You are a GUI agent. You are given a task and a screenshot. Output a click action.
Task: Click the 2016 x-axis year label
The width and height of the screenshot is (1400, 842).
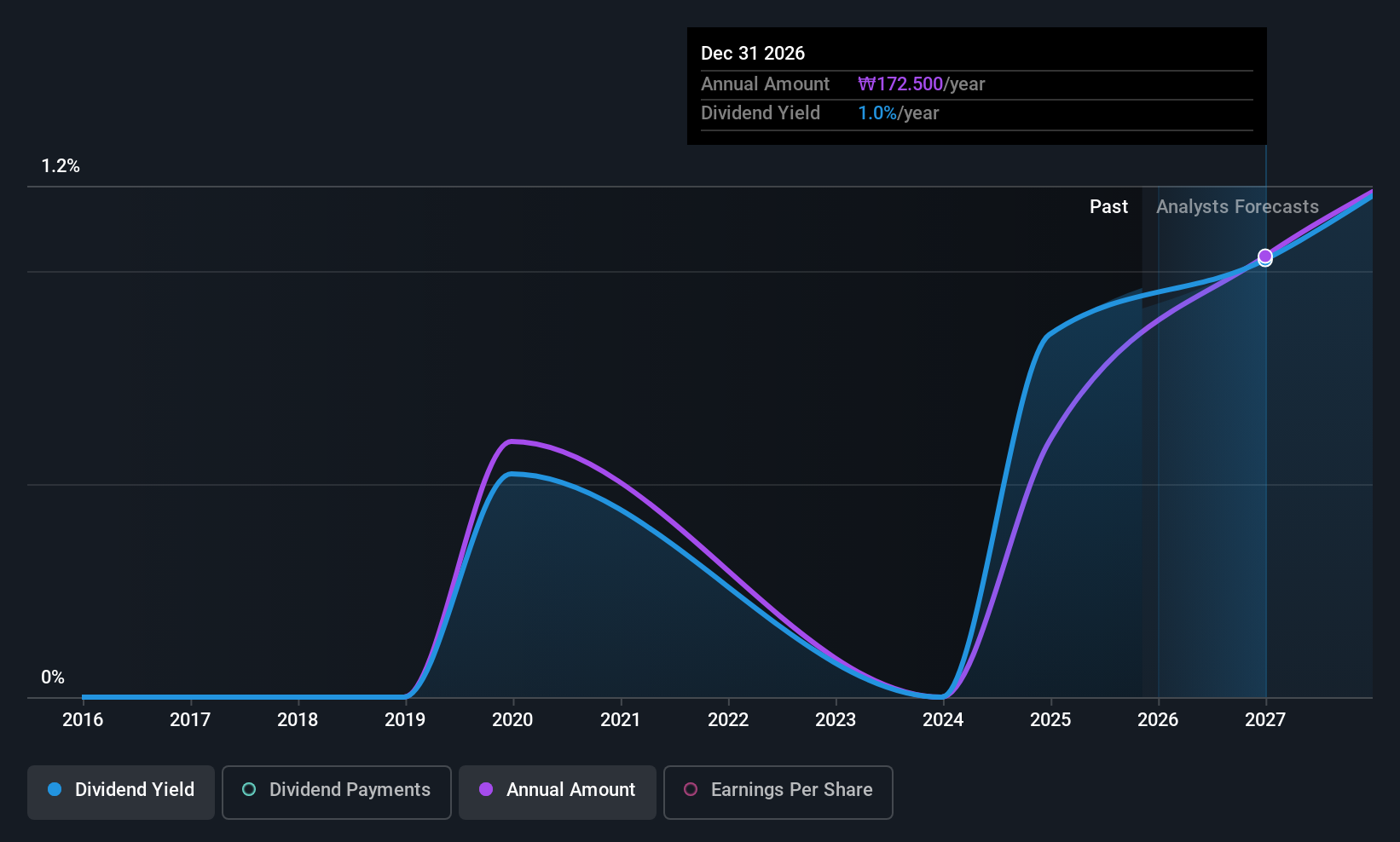(83, 720)
